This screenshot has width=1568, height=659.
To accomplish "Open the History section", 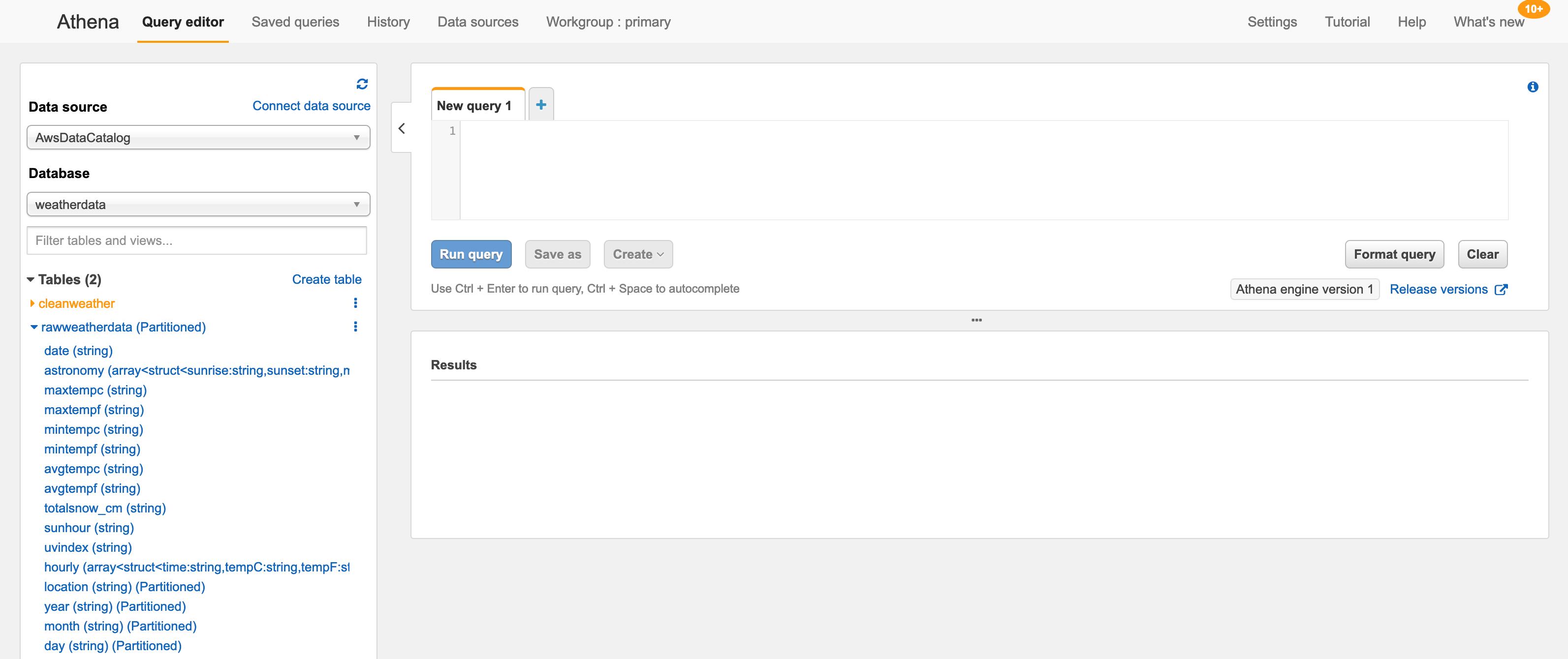I will click(388, 22).
